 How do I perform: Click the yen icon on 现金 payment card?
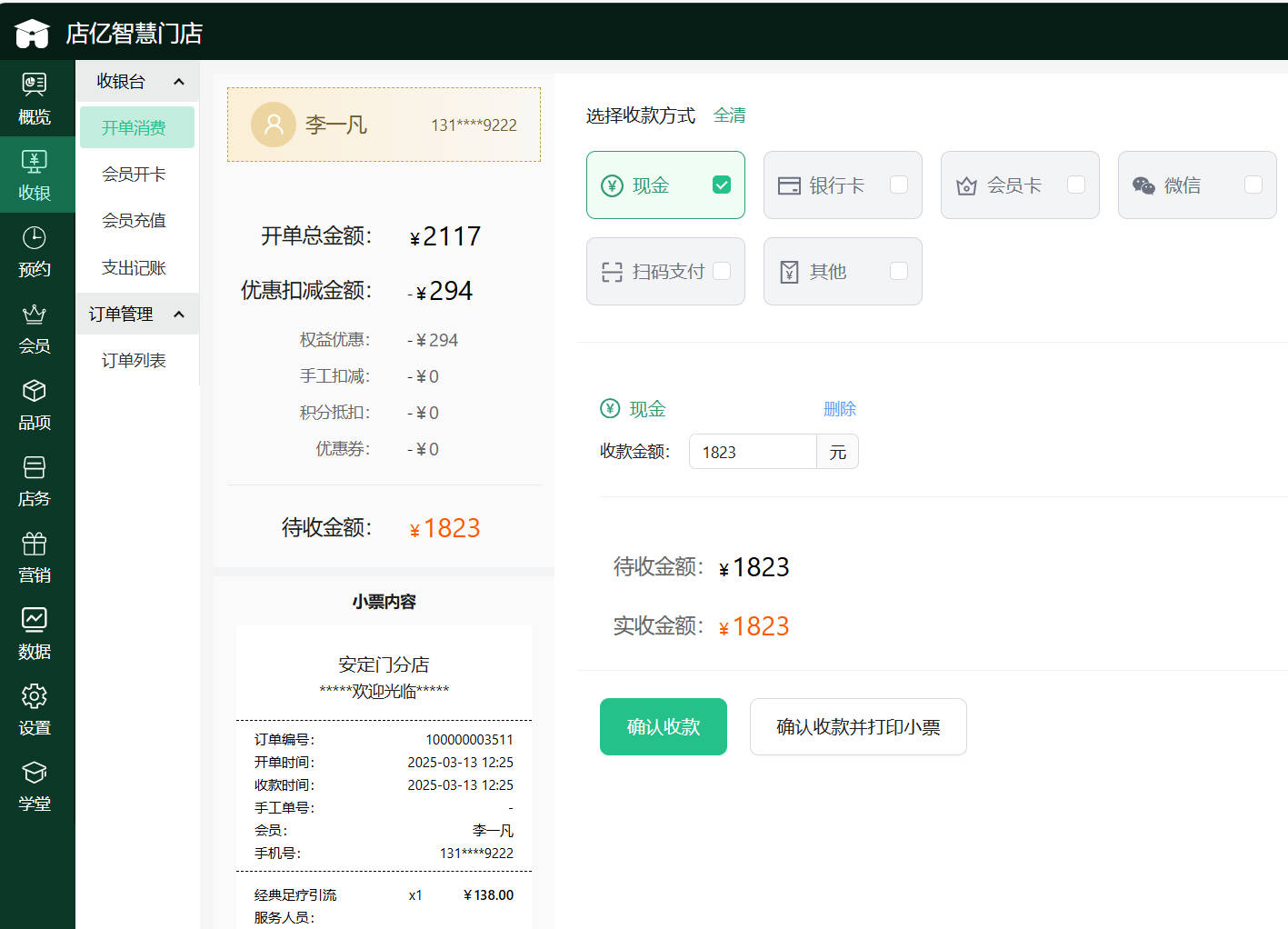[x=613, y=185]
